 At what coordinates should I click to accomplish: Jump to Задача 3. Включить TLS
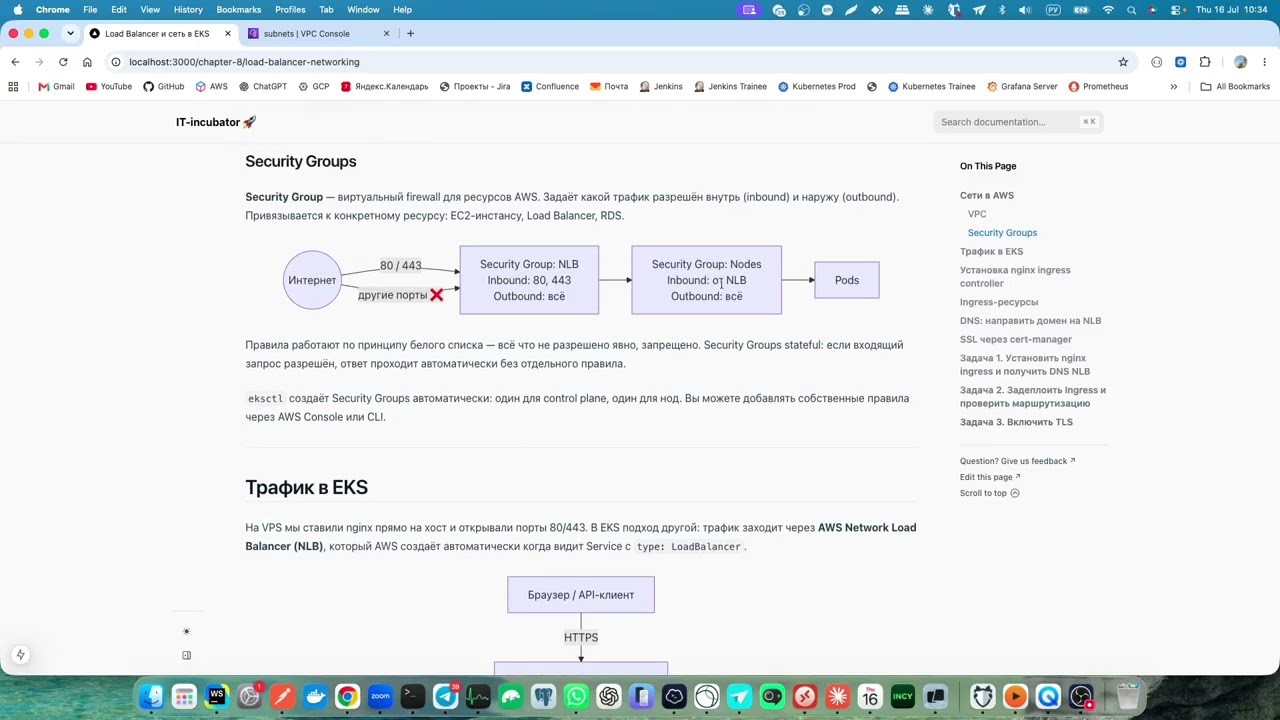[1016, 422]
